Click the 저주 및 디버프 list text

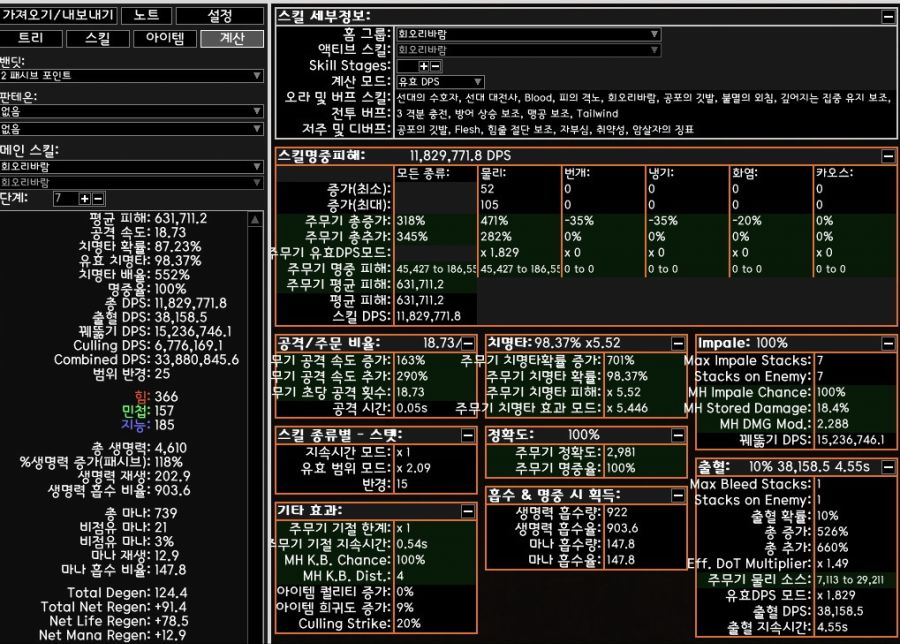click(x=545, y=130)
